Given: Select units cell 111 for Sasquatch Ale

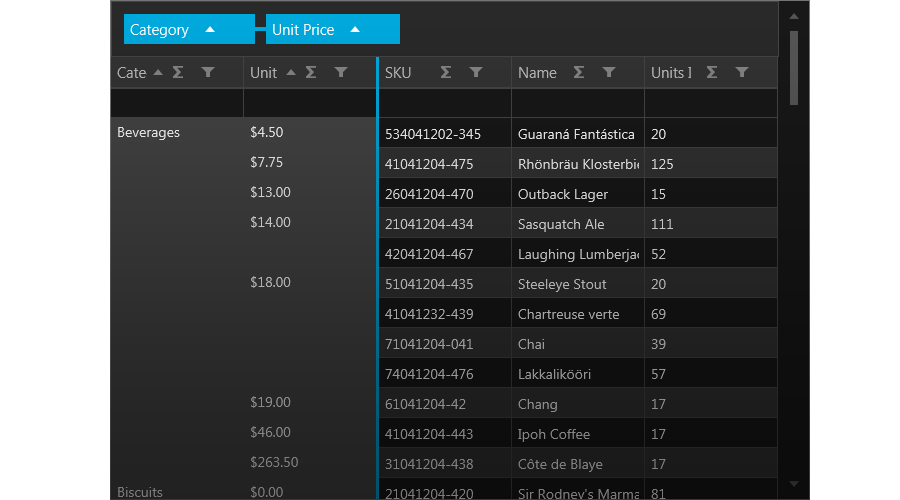Looking at the screenshot, I should [711, 224].
